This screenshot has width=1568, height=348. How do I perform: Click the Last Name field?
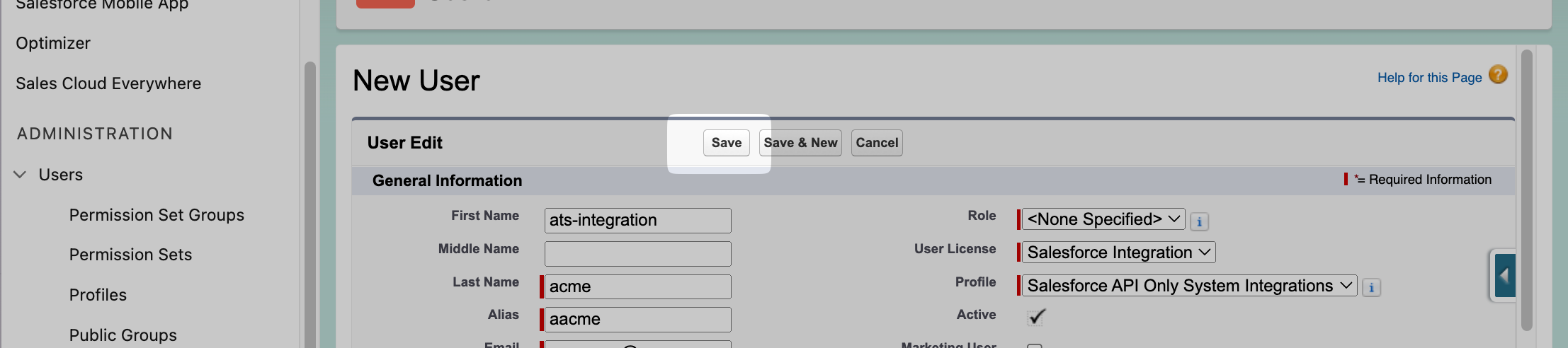point(637,286)
